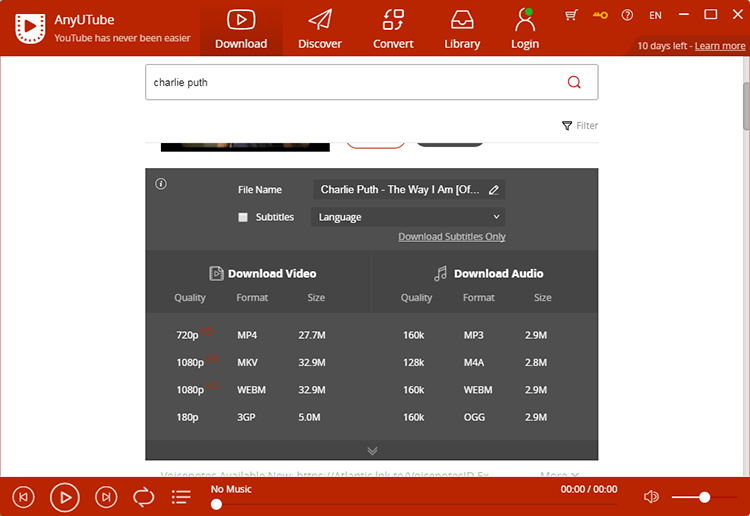Click the vertical scrollbar thumb

(746, 106)
